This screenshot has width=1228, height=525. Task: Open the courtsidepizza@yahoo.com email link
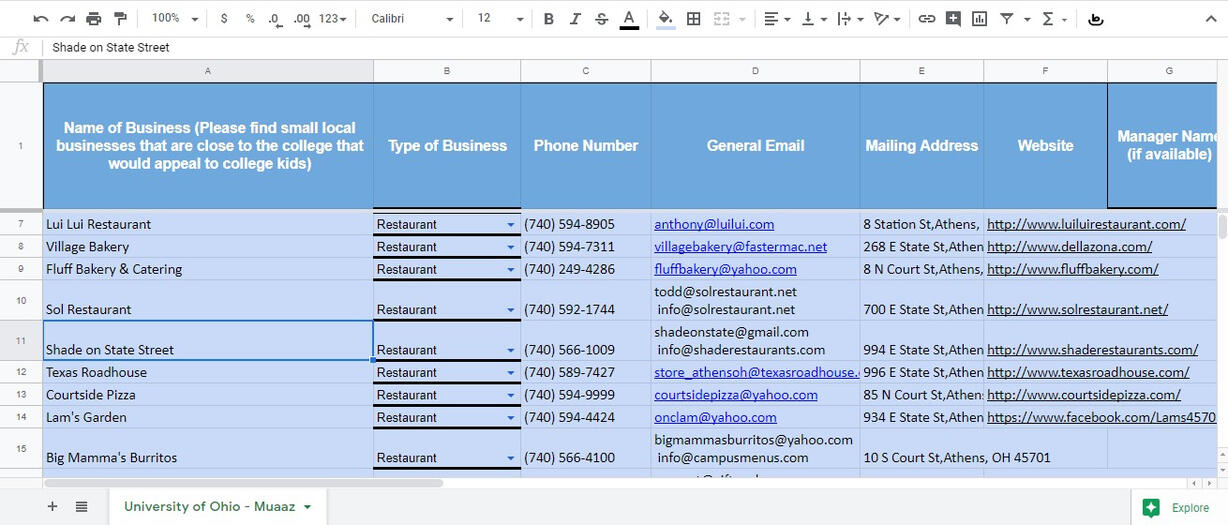[736, 395]
